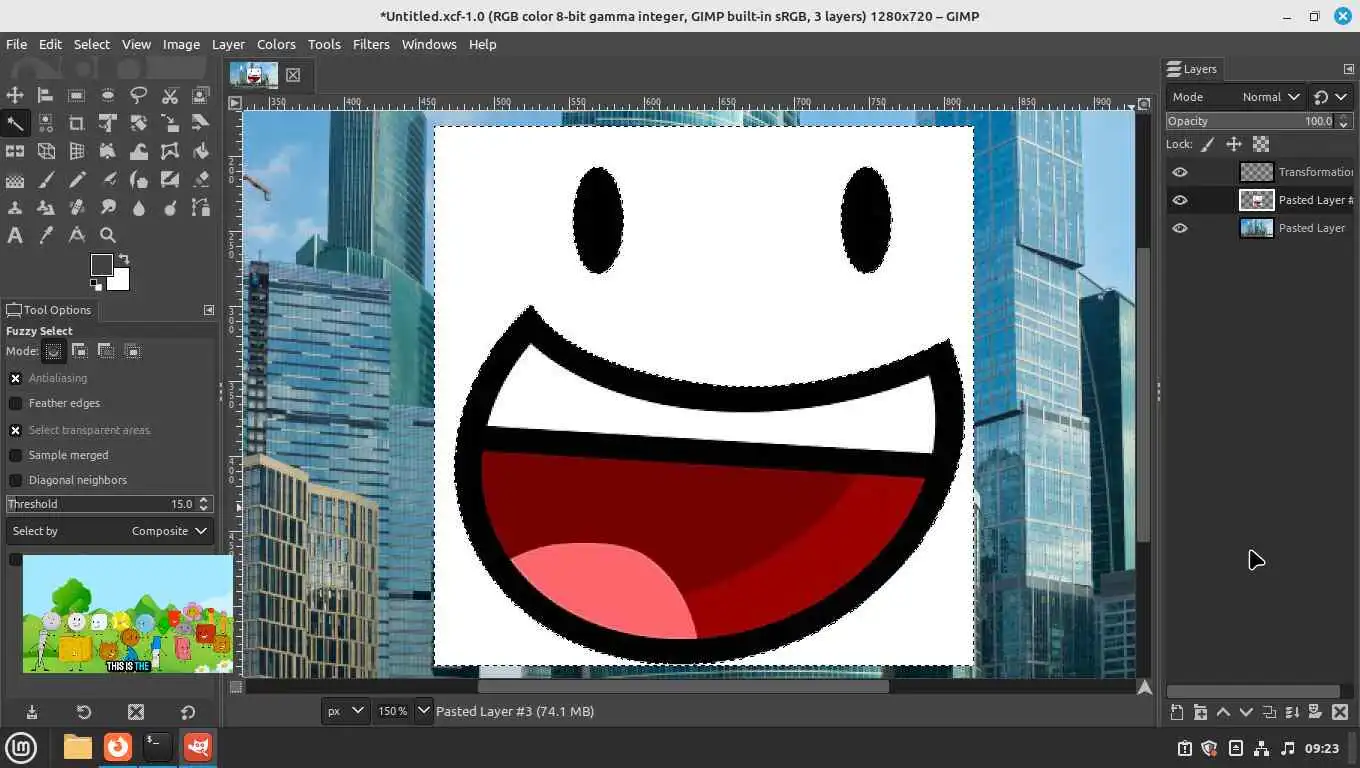Image resolution: width=1360 pixels, height=768 pixels.
Task: Select the Rectangle Select tool
Action: click(76, 95)
